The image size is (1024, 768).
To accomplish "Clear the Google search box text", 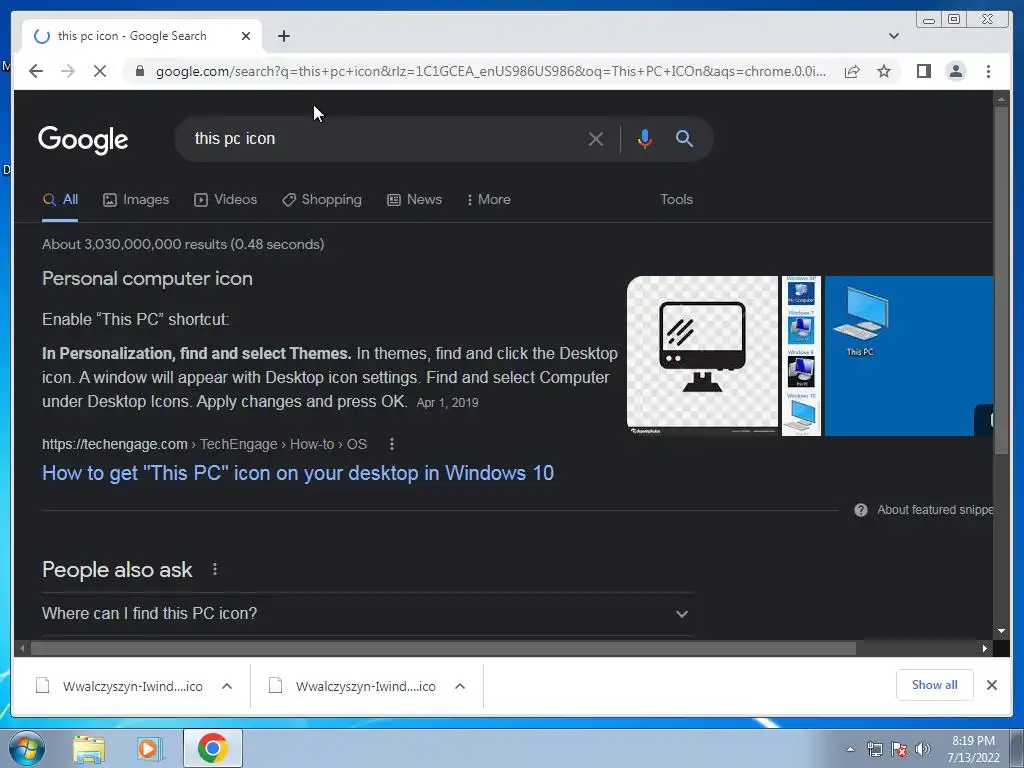I will click(596, 139).
